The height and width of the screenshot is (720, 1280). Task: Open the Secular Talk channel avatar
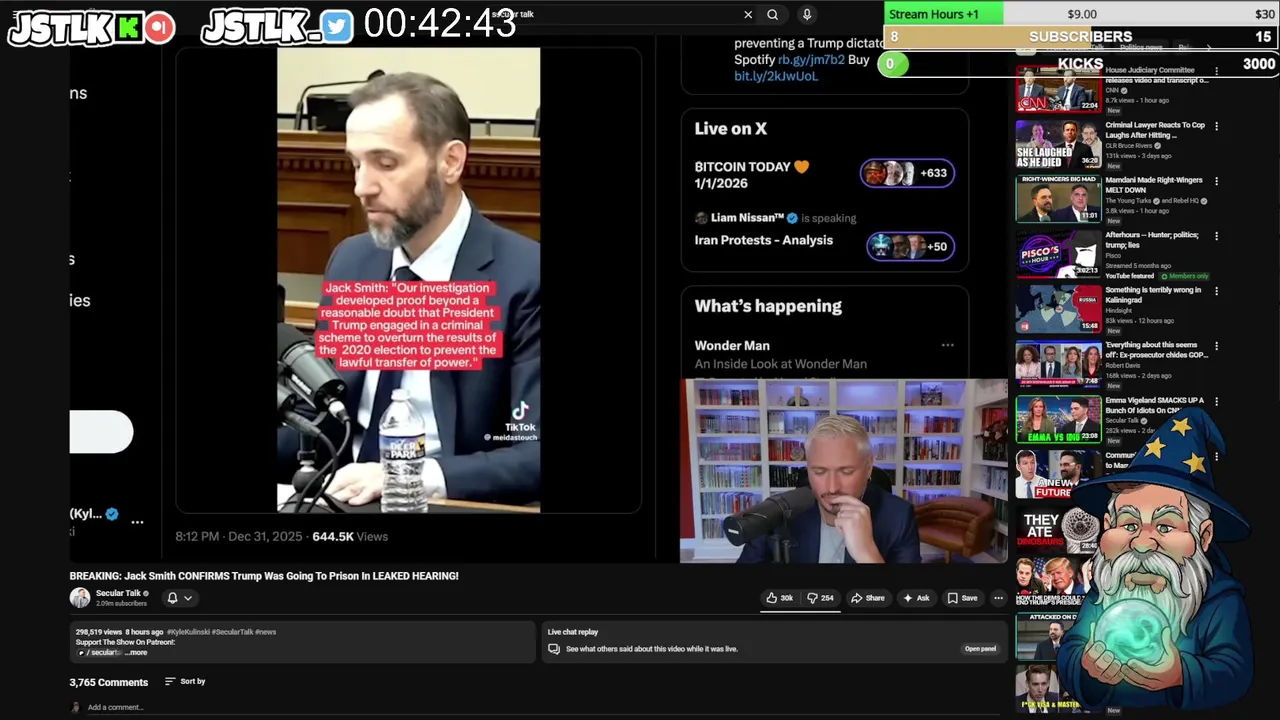[x=79, y=598]
